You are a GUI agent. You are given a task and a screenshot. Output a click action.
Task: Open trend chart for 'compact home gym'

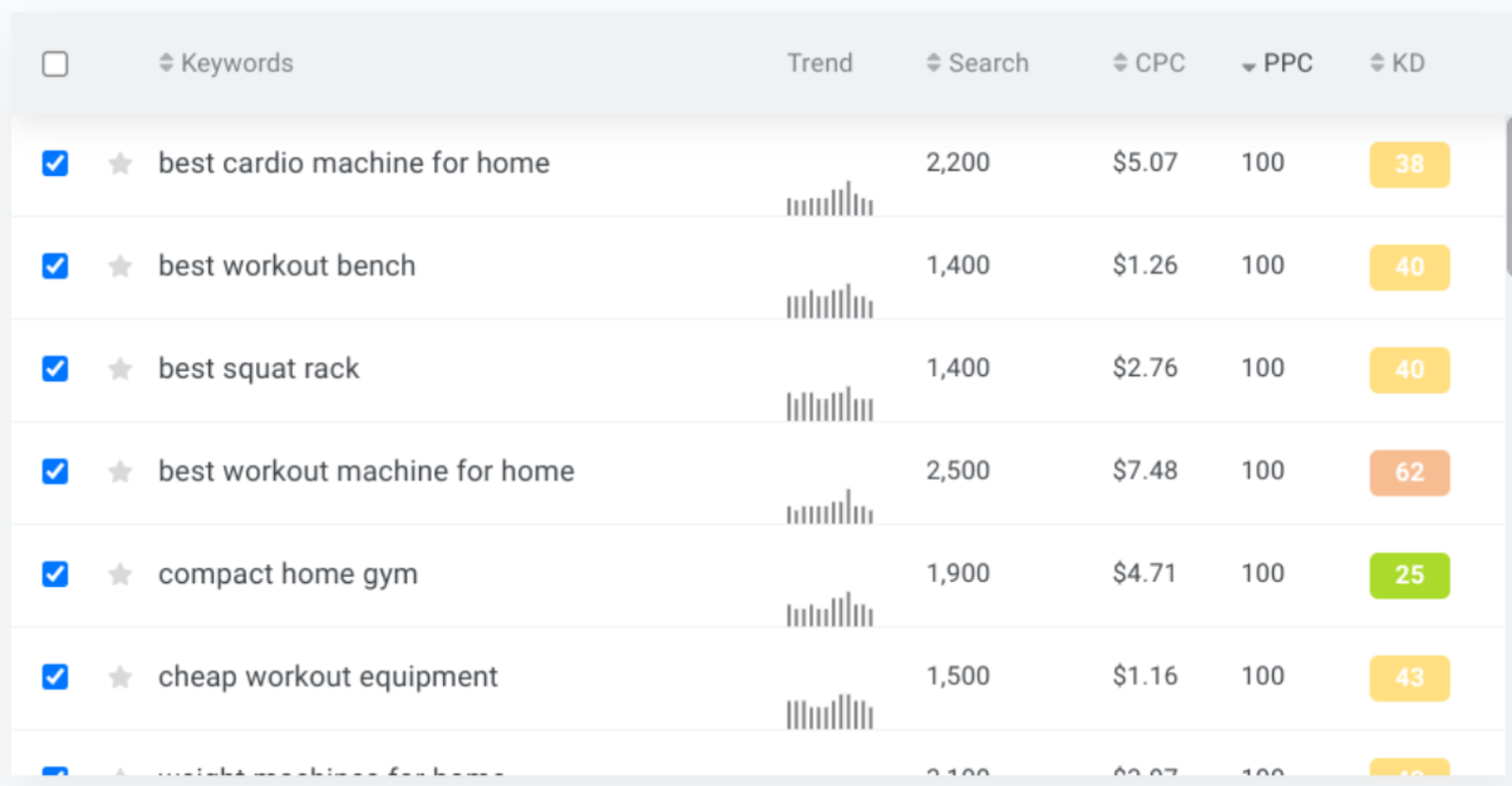pos(830,610)
